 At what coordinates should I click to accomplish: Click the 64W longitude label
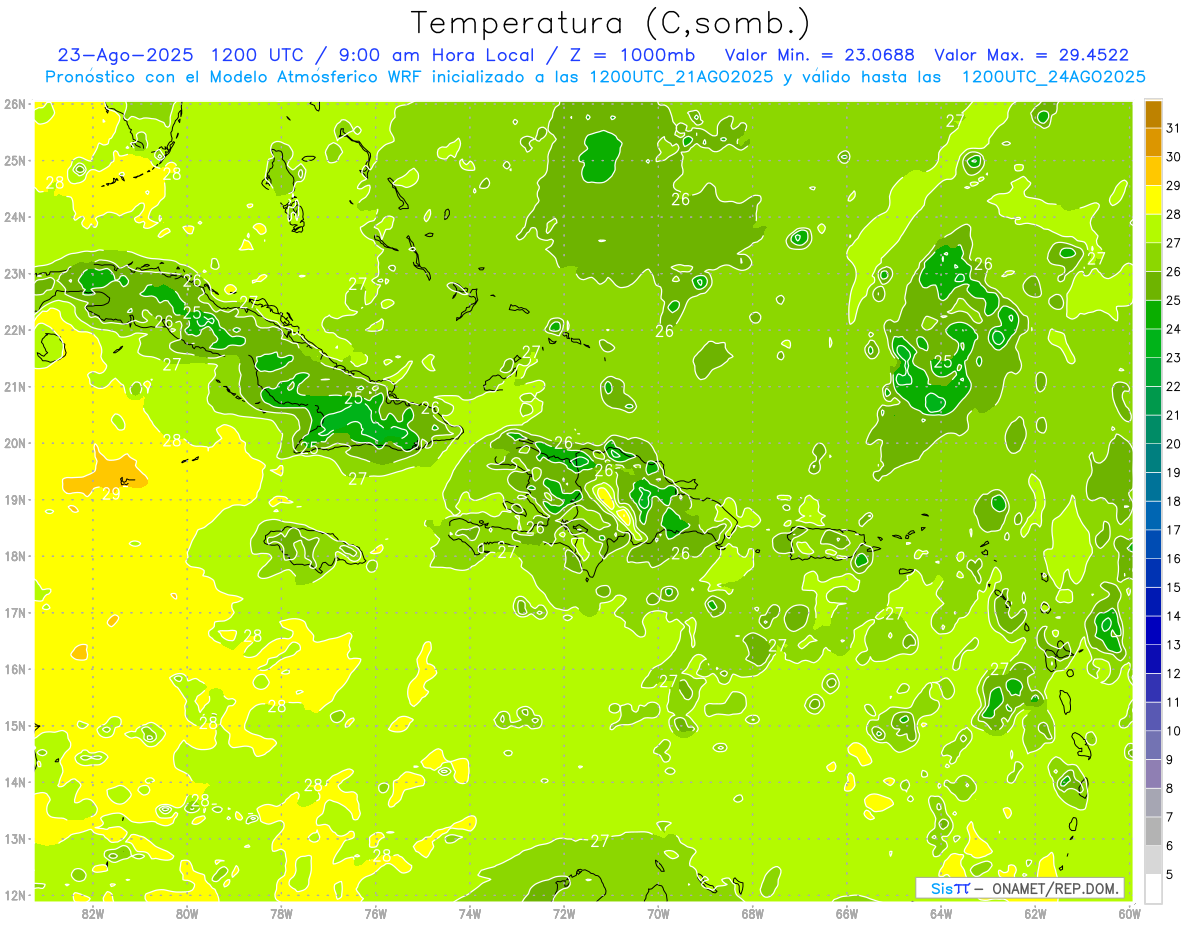(941, 912)
